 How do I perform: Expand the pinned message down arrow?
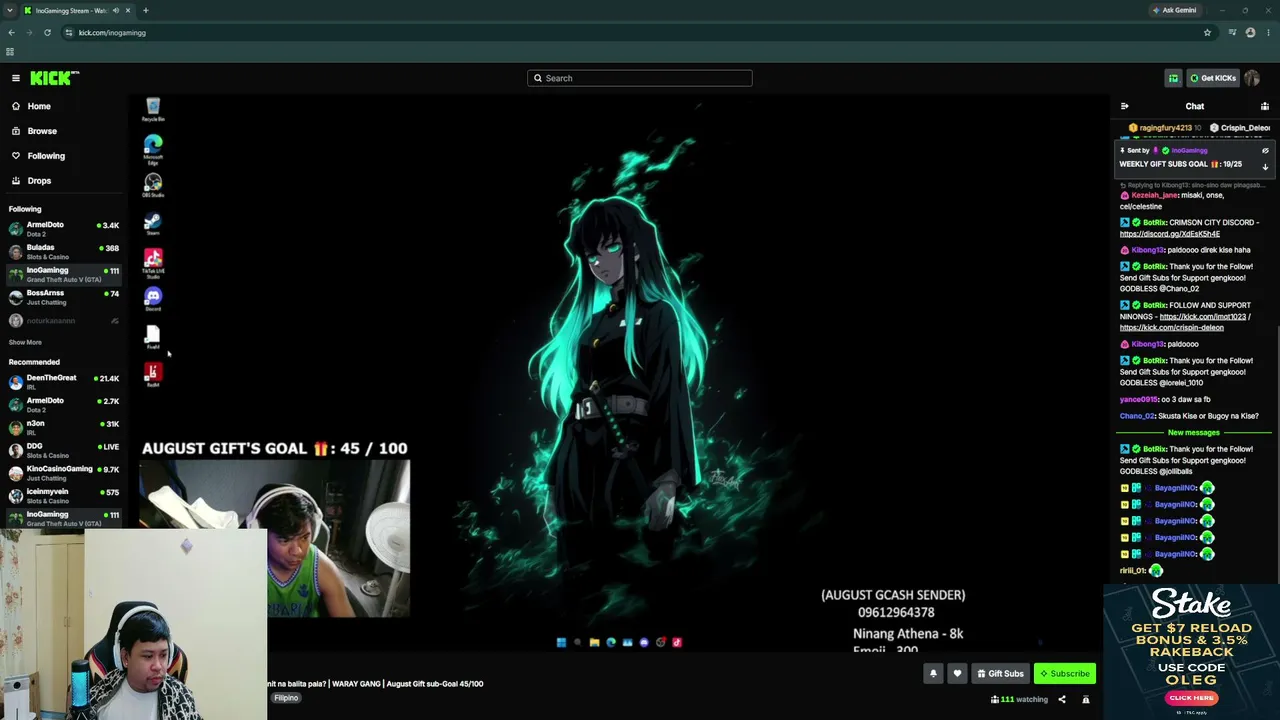(x=1265, y=167)
